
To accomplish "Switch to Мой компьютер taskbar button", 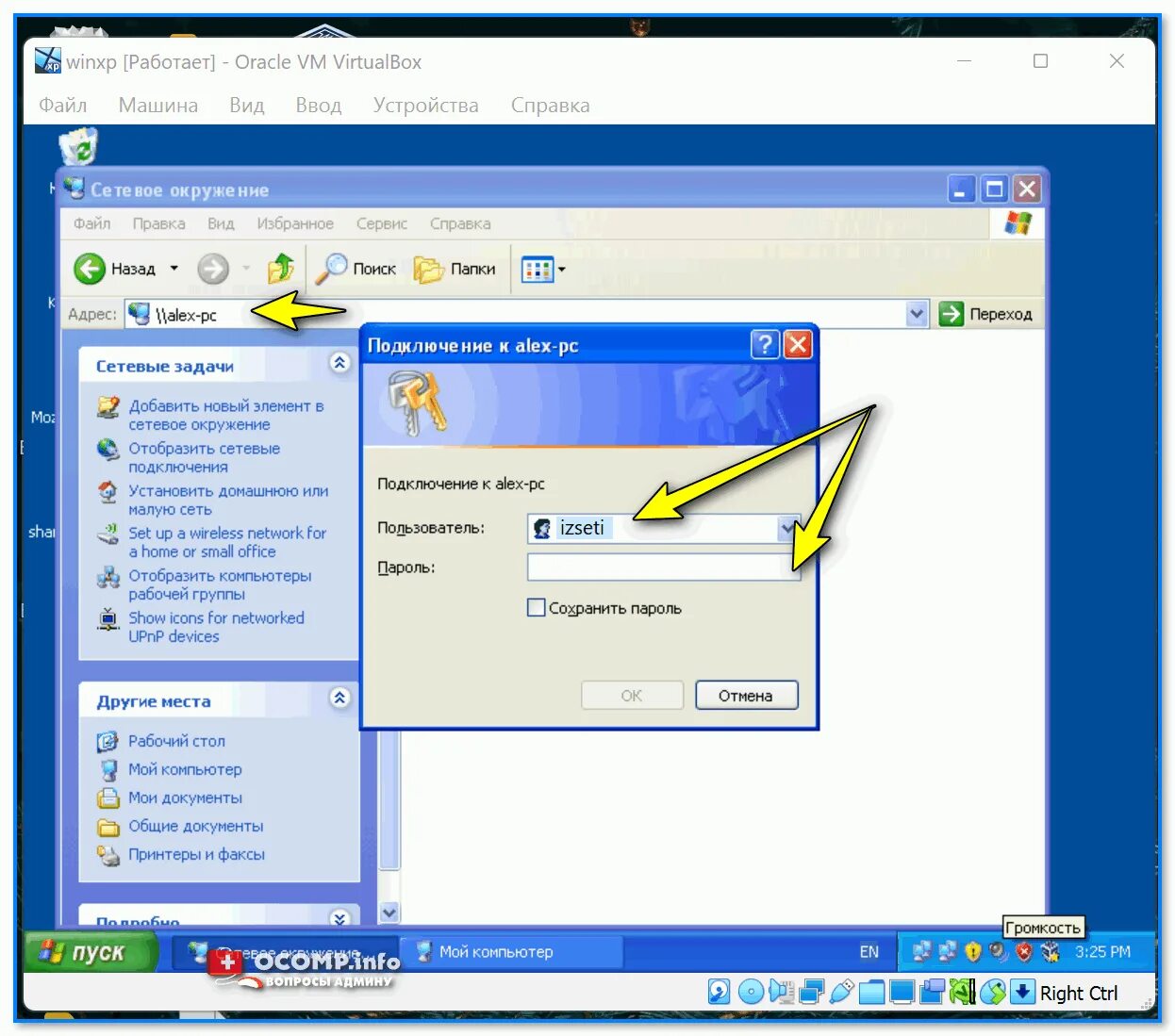I will coord(510,952).
